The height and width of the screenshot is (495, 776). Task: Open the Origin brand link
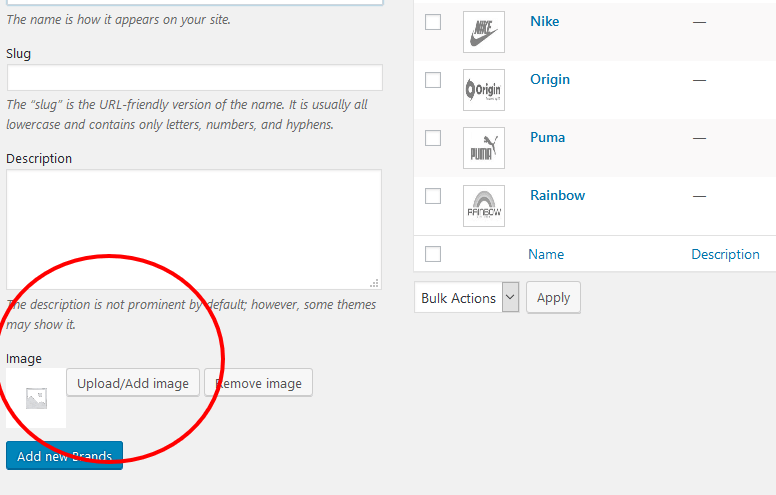click(550, 80)
